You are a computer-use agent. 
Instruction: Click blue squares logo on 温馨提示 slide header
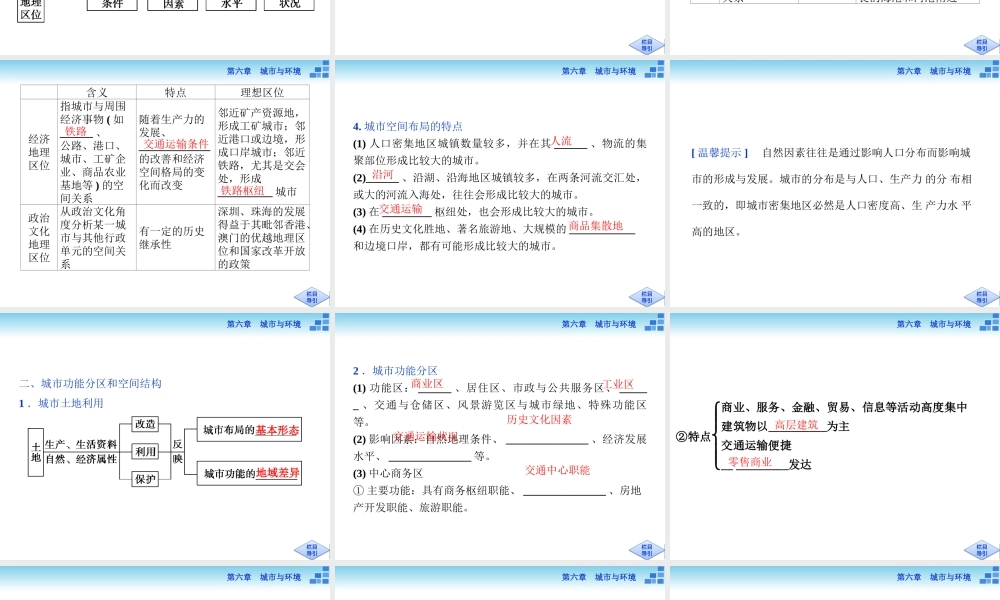[989, 70]
